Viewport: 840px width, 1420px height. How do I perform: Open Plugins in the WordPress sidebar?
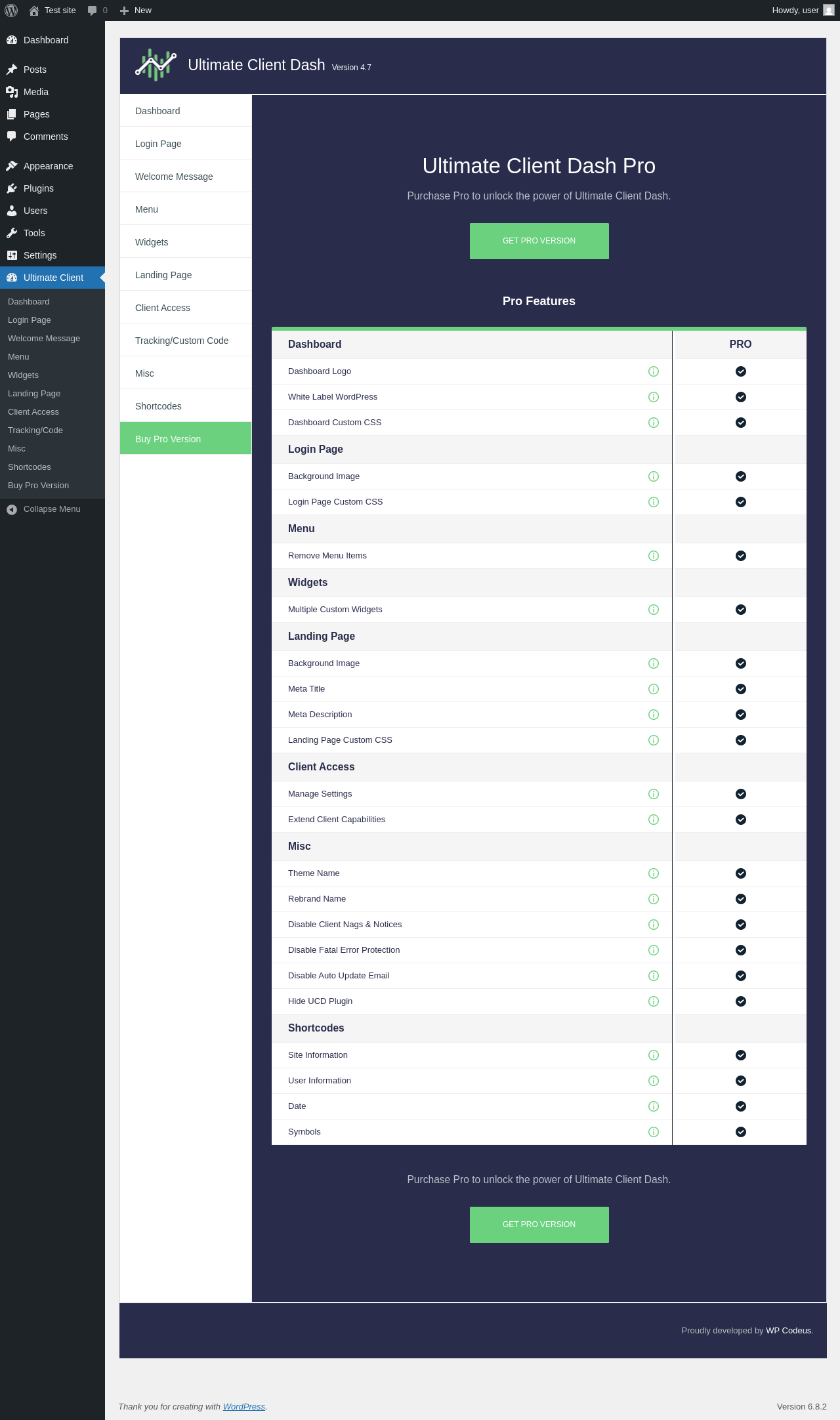(52, 188)
